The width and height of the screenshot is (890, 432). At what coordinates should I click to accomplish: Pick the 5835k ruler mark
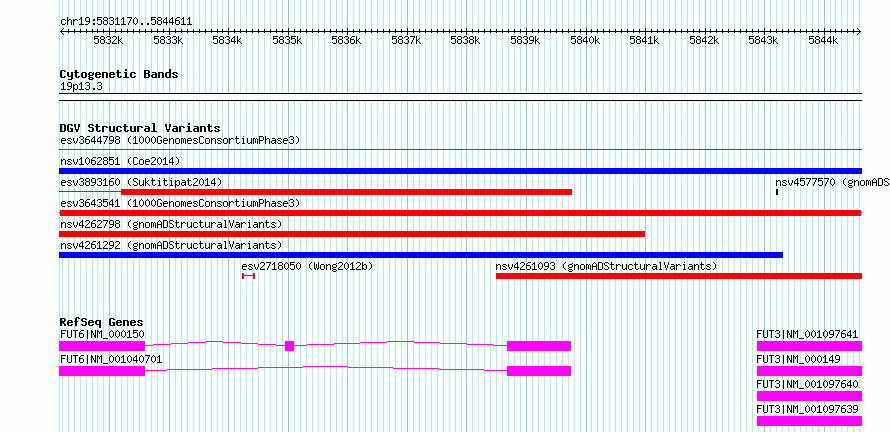tap(287, 41)
